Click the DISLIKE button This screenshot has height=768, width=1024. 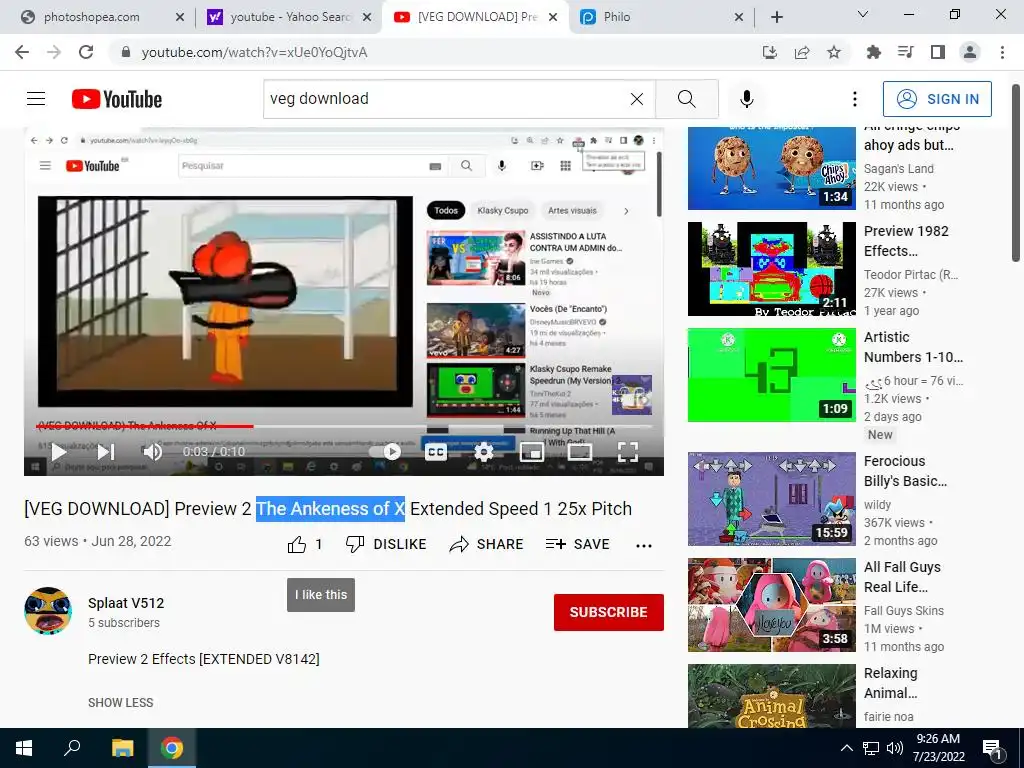[386, 544]
